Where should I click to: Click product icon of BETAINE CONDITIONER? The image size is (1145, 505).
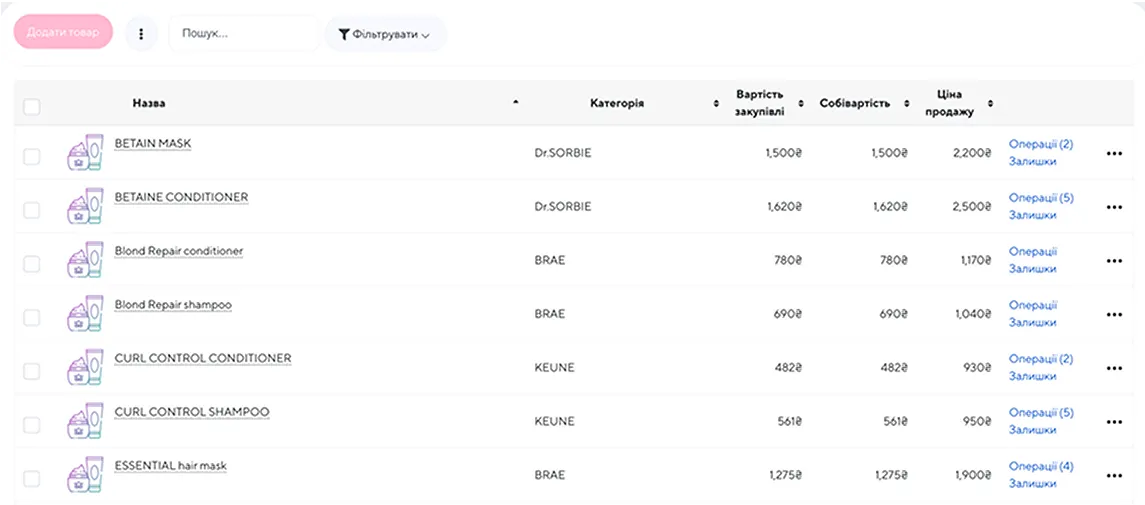[85, 205]
